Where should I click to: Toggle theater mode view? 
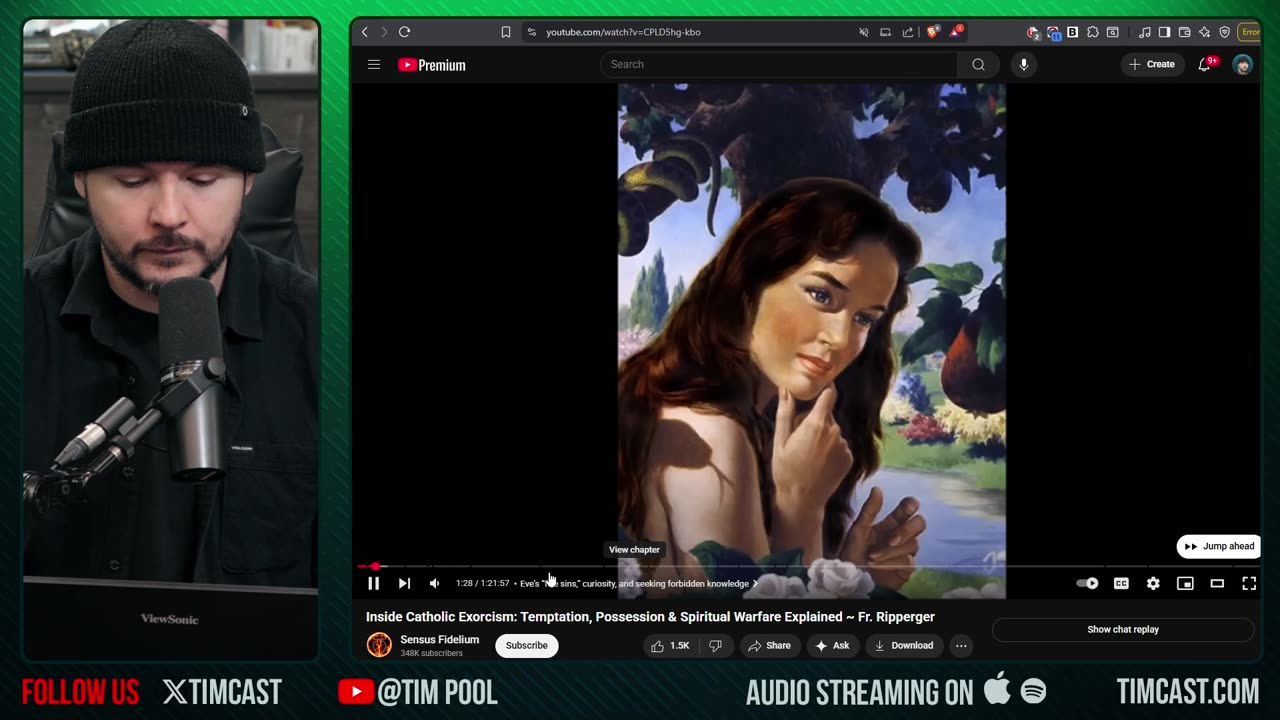[1217, 583]
